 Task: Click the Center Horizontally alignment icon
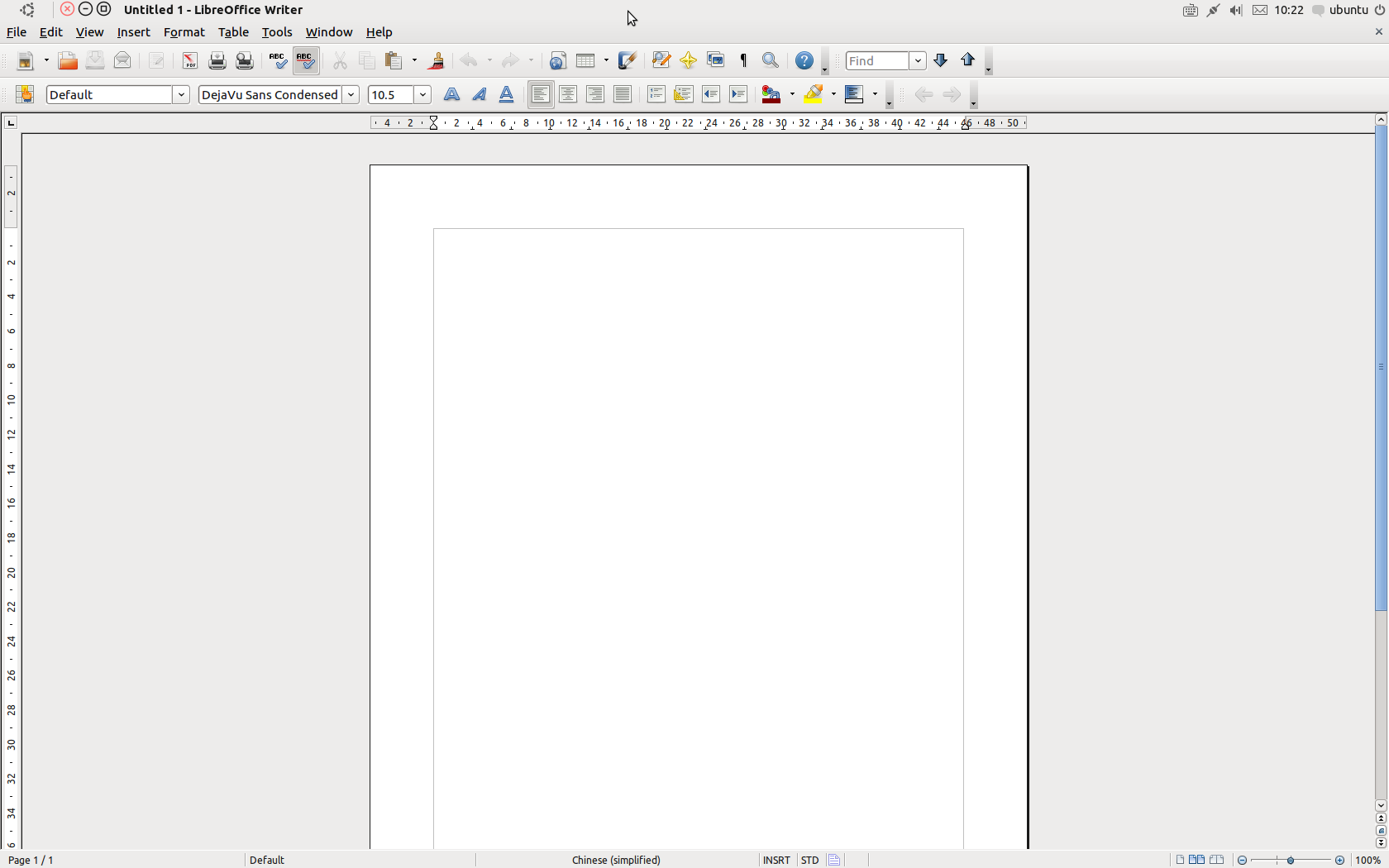568,95
